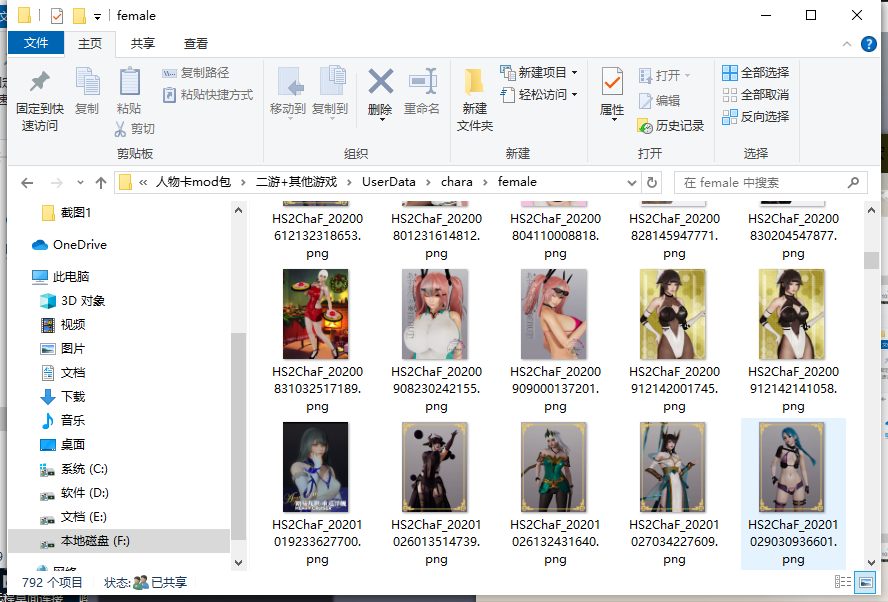Select thumbnail HS2ChaF_20201026132431640.png

(554, 467)
